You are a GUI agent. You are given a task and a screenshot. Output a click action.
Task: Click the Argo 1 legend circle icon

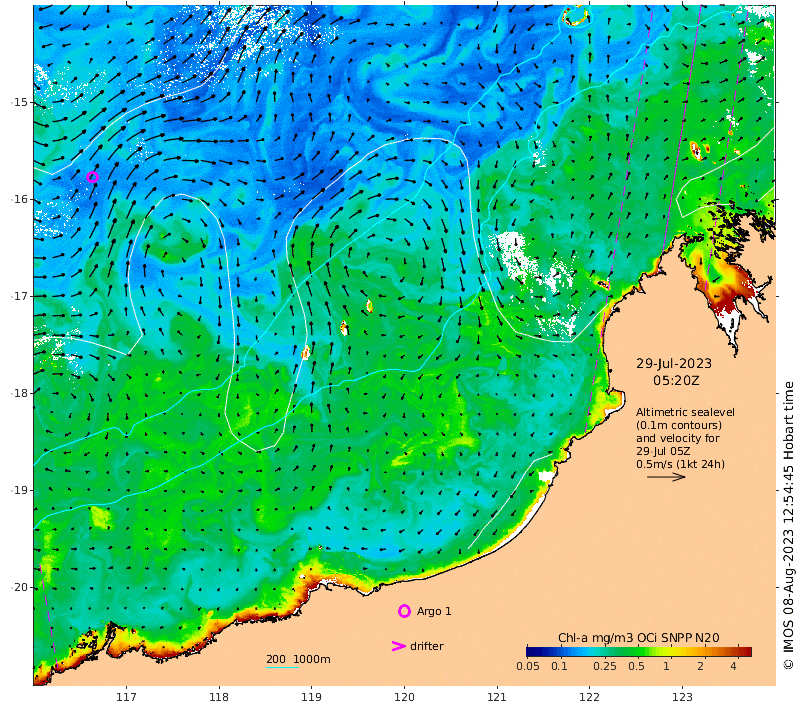pyautogui.click(x=404, y=611)
